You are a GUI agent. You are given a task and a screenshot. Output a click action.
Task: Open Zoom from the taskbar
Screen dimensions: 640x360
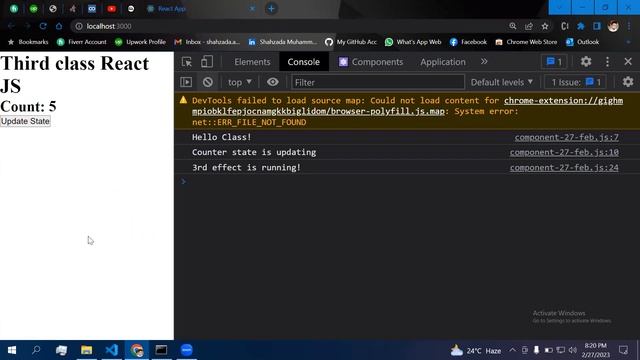click(187, 350)
